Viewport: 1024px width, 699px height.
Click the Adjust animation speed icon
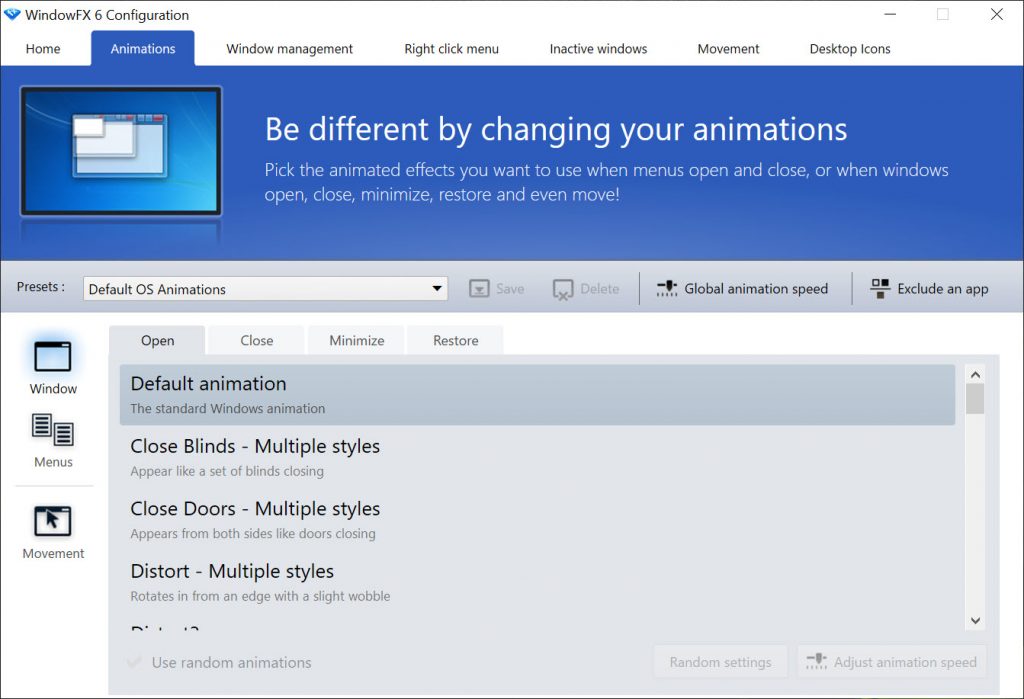click(816, 662)
